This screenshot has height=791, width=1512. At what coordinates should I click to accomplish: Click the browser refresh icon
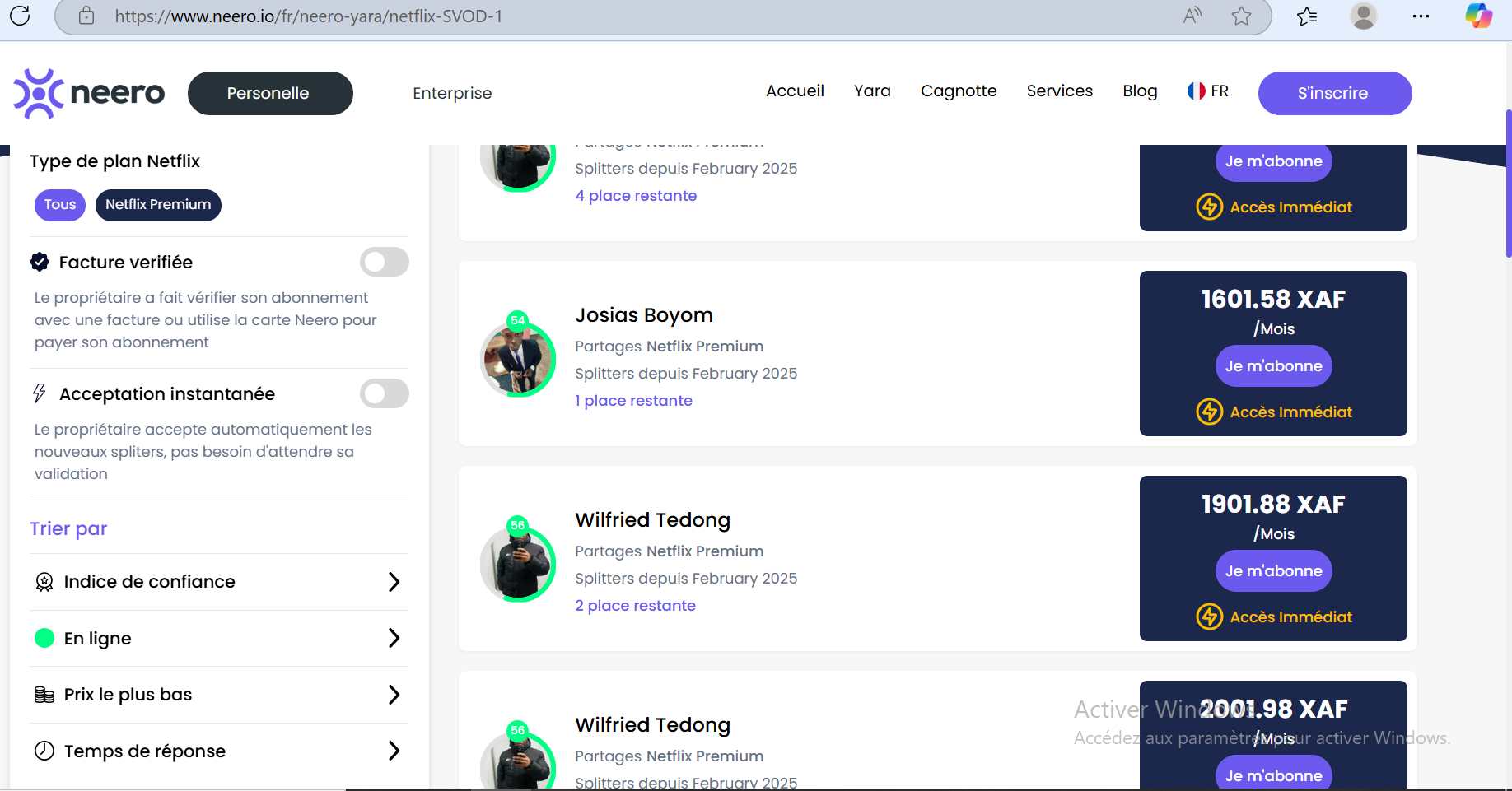point(20,15)
